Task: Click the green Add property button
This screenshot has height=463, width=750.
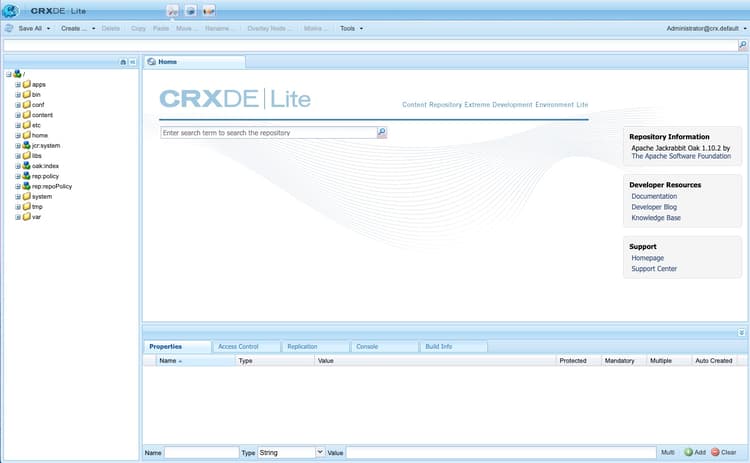Action: [695, 452]
